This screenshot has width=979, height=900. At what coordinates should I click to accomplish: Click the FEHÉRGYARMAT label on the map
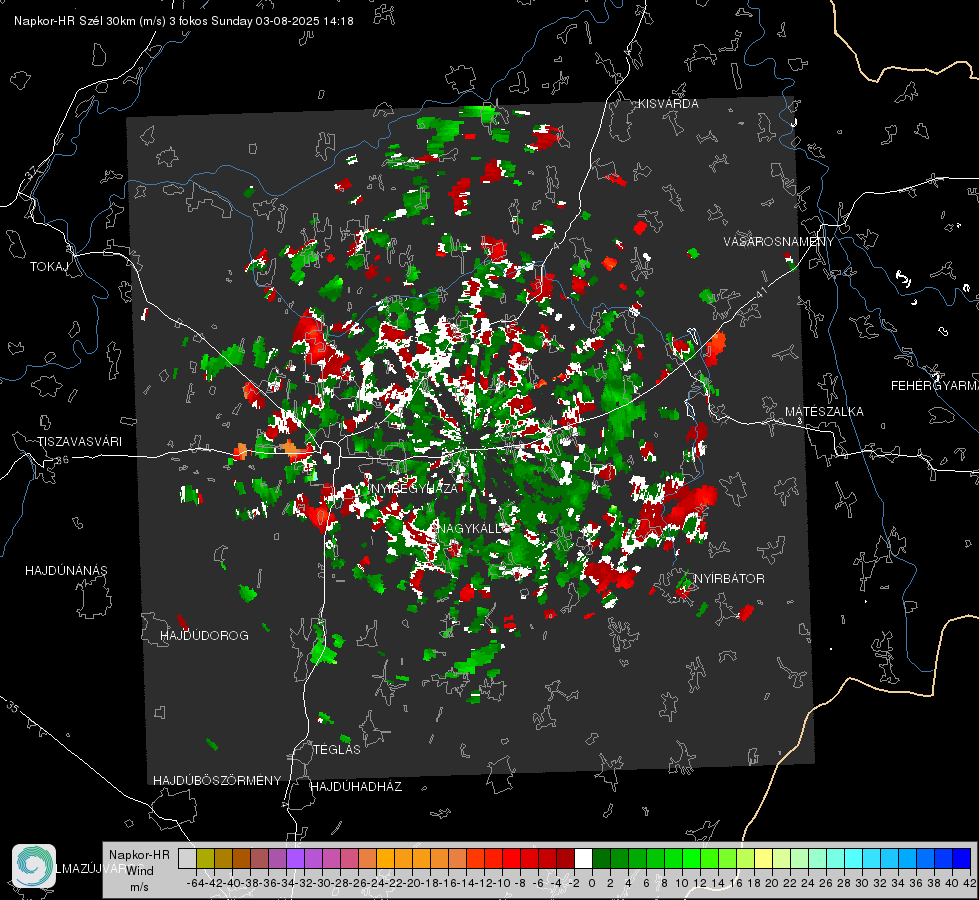coord(935,386)
